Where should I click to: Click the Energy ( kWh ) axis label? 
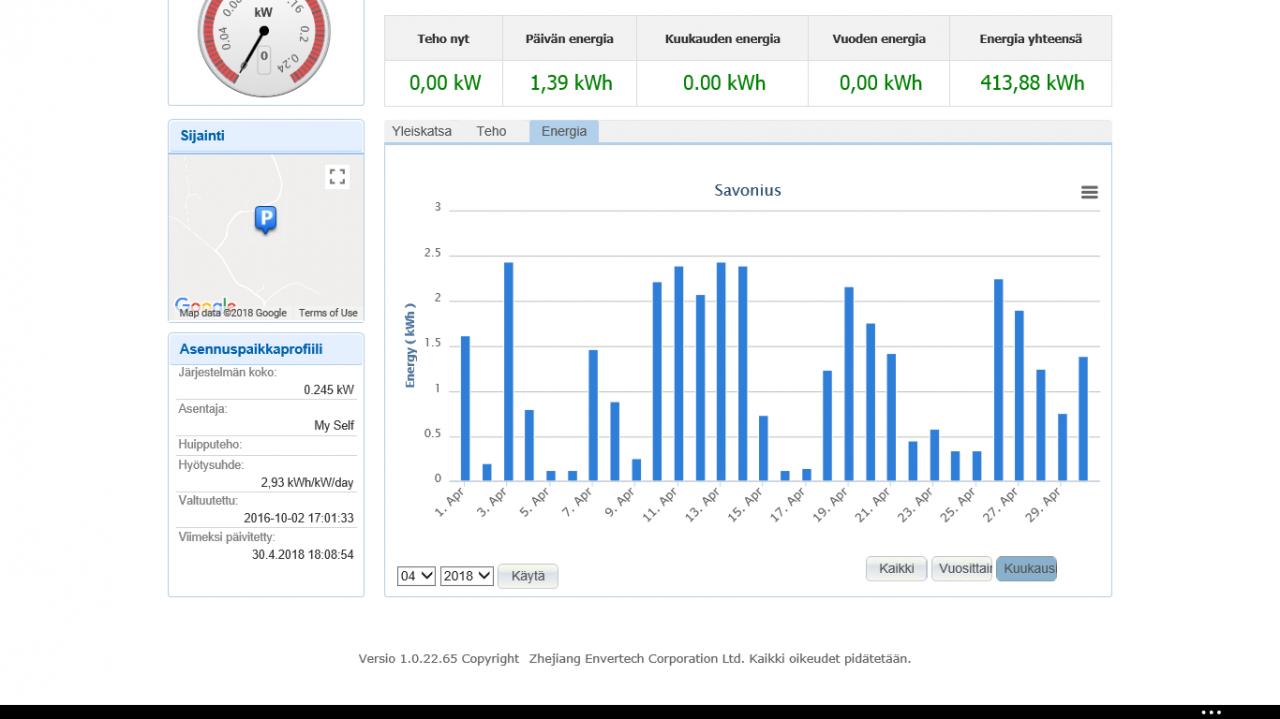click(411, 345)
